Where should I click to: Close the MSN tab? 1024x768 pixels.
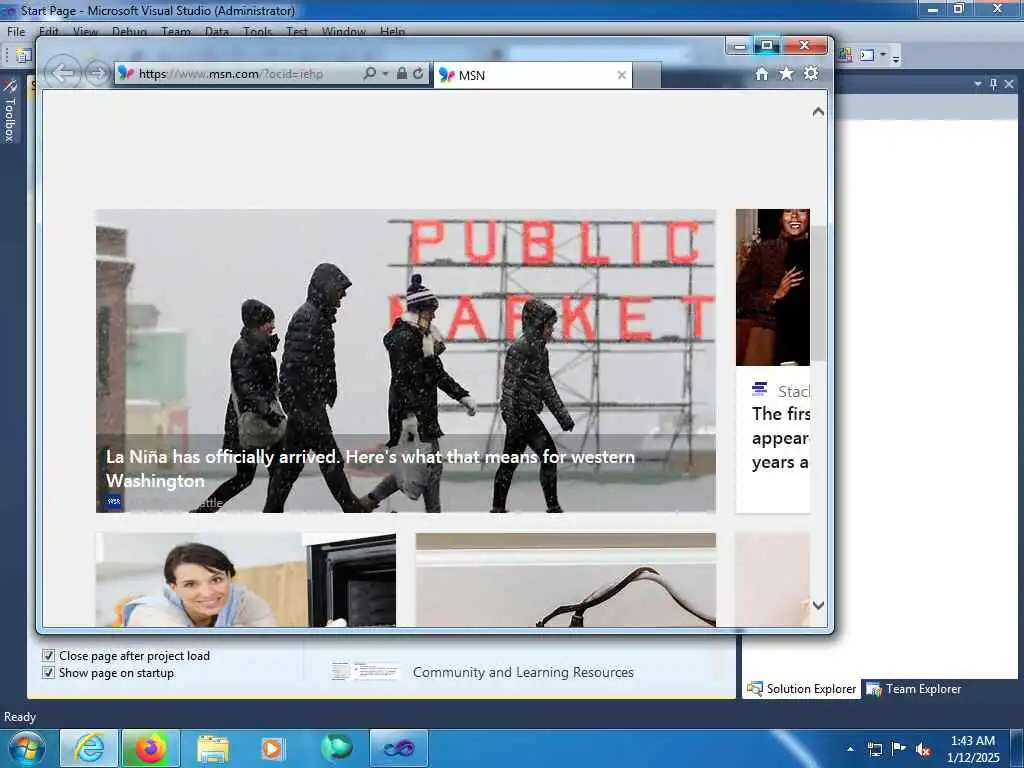coord(622,75)
